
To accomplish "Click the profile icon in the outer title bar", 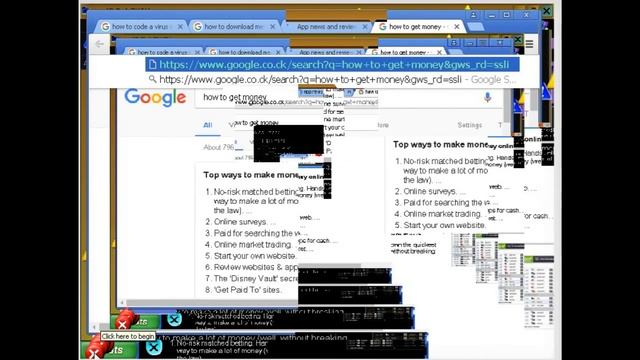I will click(473, 15).
